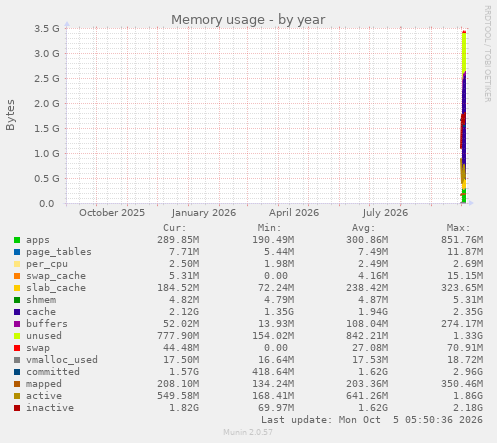The height and width of the screenshot is (443, 497).
Task: Click the 'committed' legend label
Action: (53, 372)
